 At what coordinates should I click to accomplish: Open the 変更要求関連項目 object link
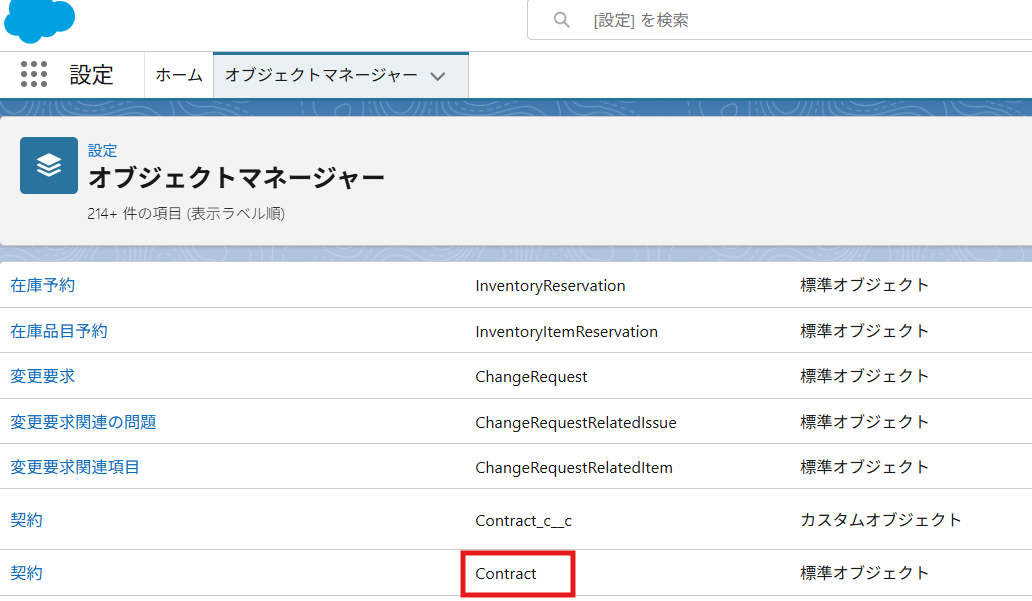(x=75, y=467)
